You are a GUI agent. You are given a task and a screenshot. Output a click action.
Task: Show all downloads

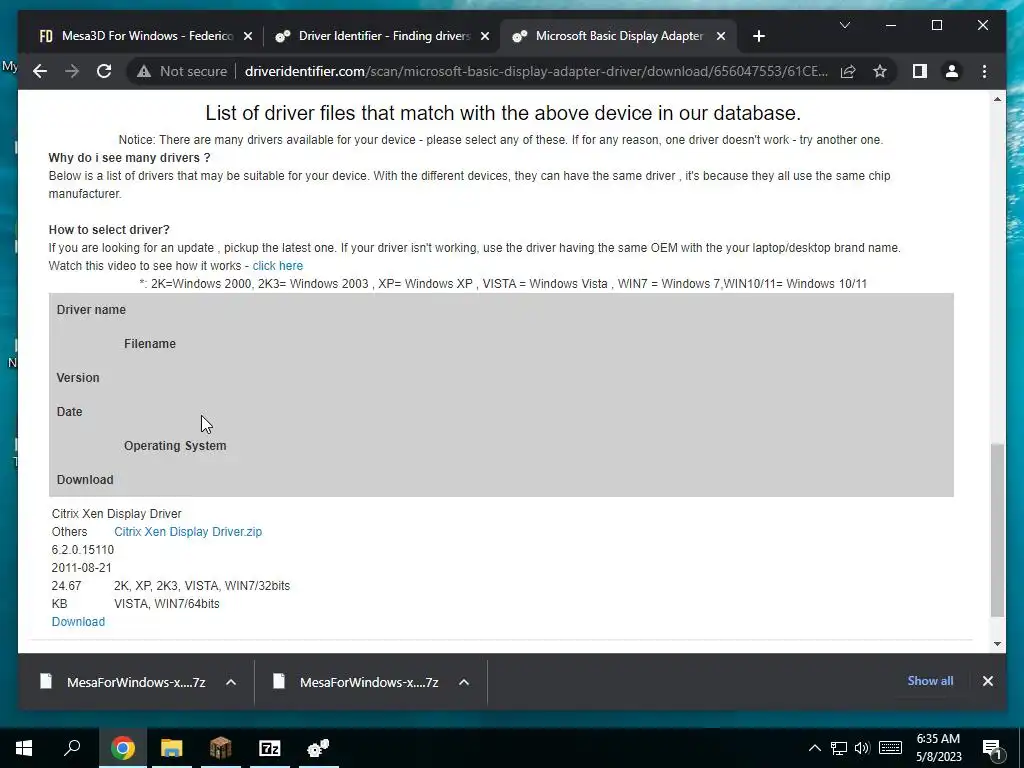pos(930,681)
